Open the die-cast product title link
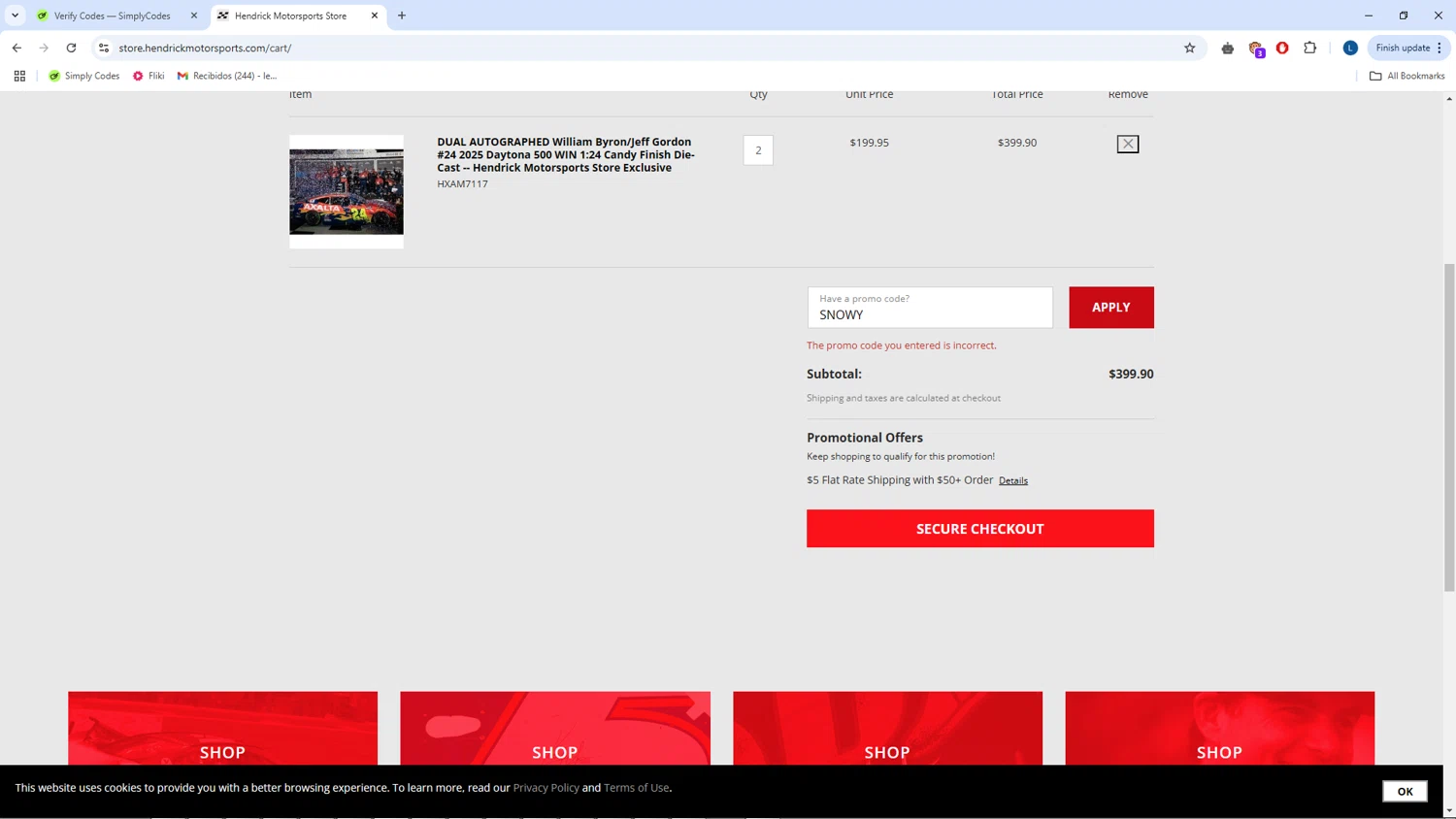This screenshot has height=819, width=1456. (x=566, y=154)
